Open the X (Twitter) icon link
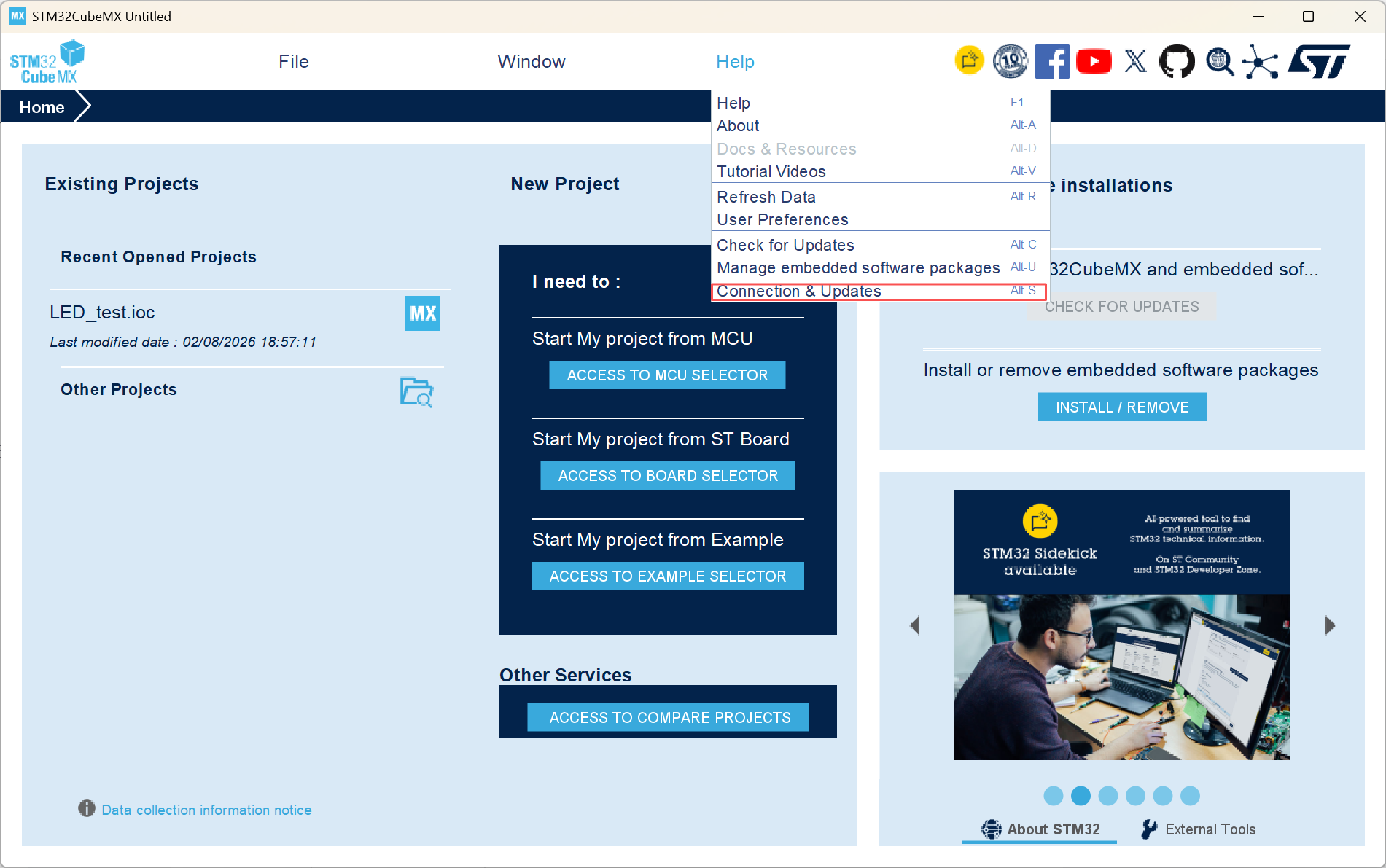The width and height of the screenshot is (1386, 868). [x=1135, y=61]
